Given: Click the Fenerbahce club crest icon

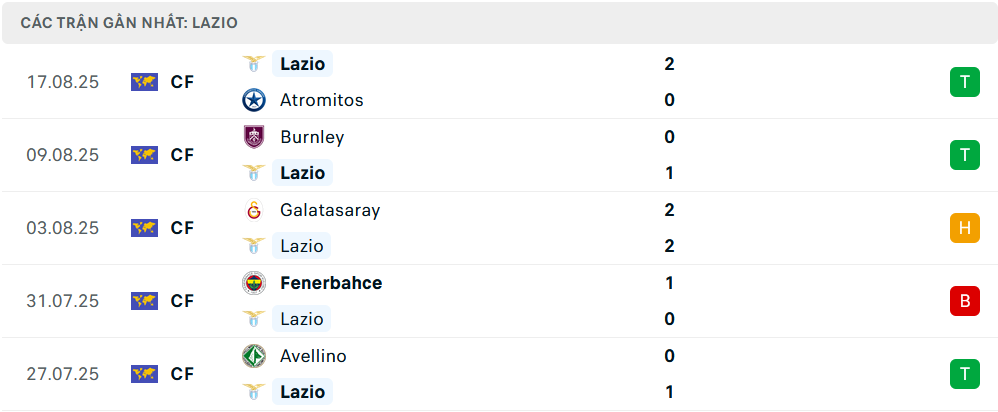Looking at the screenshot, I should tap(254, 283).
